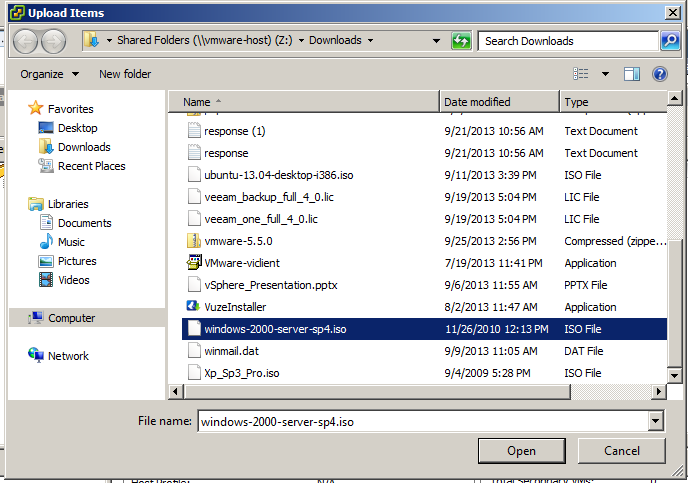688x483 pixels.
Task: Click the Music note icon
Action: click(46, 241)
